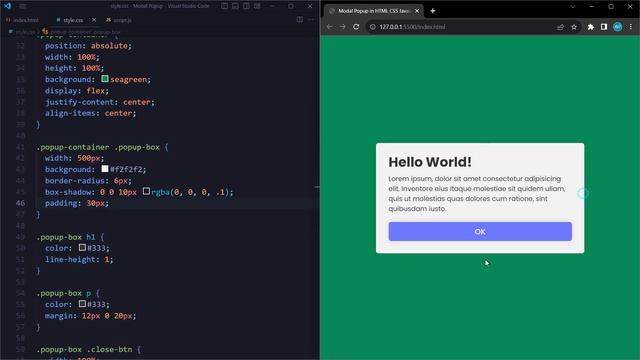Click the 'Hello World!' popup heading
This screenshot has width=640, height=360.
coord(430,162)
